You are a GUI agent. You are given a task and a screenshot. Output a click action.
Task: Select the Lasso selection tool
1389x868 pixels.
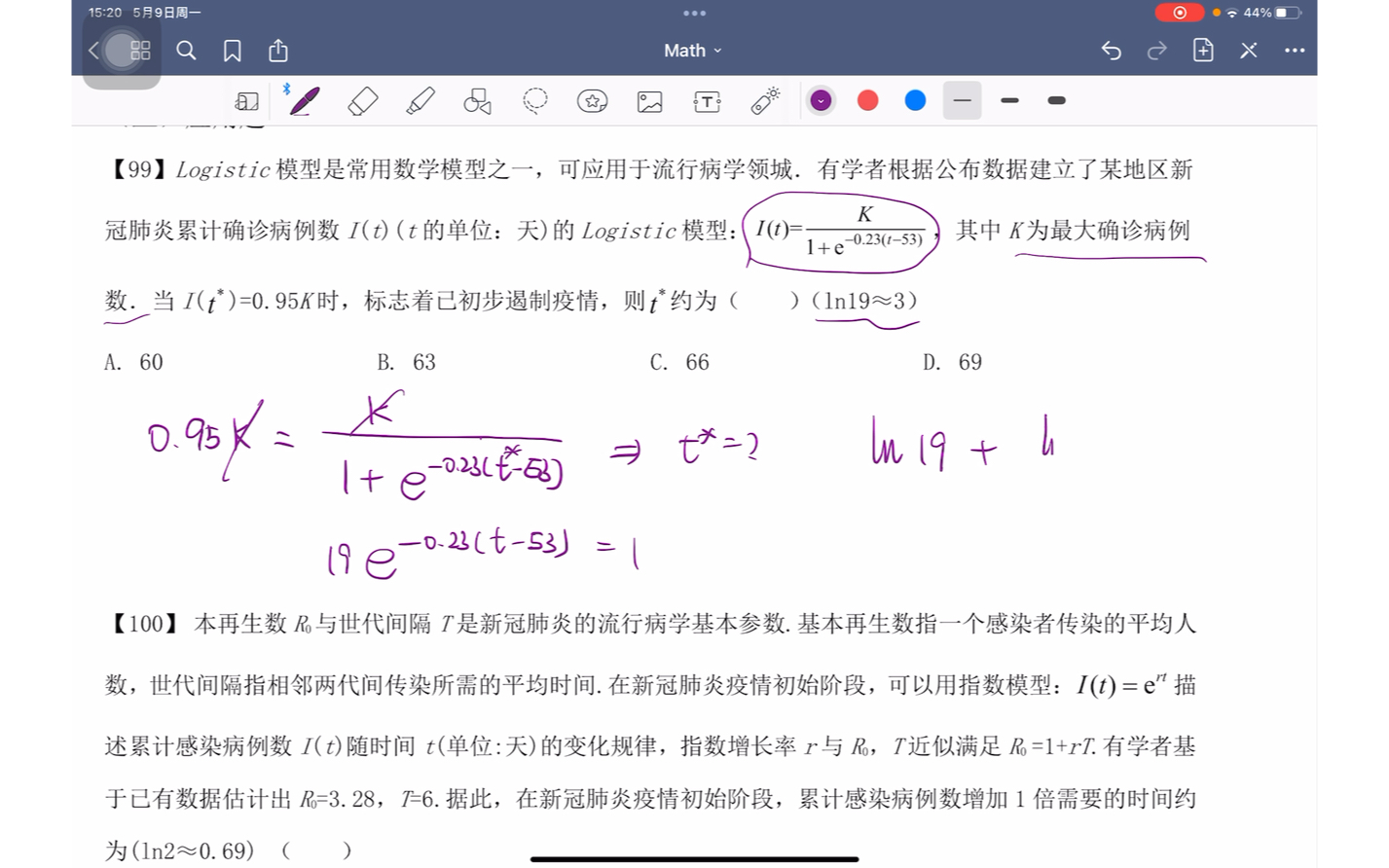534,100
